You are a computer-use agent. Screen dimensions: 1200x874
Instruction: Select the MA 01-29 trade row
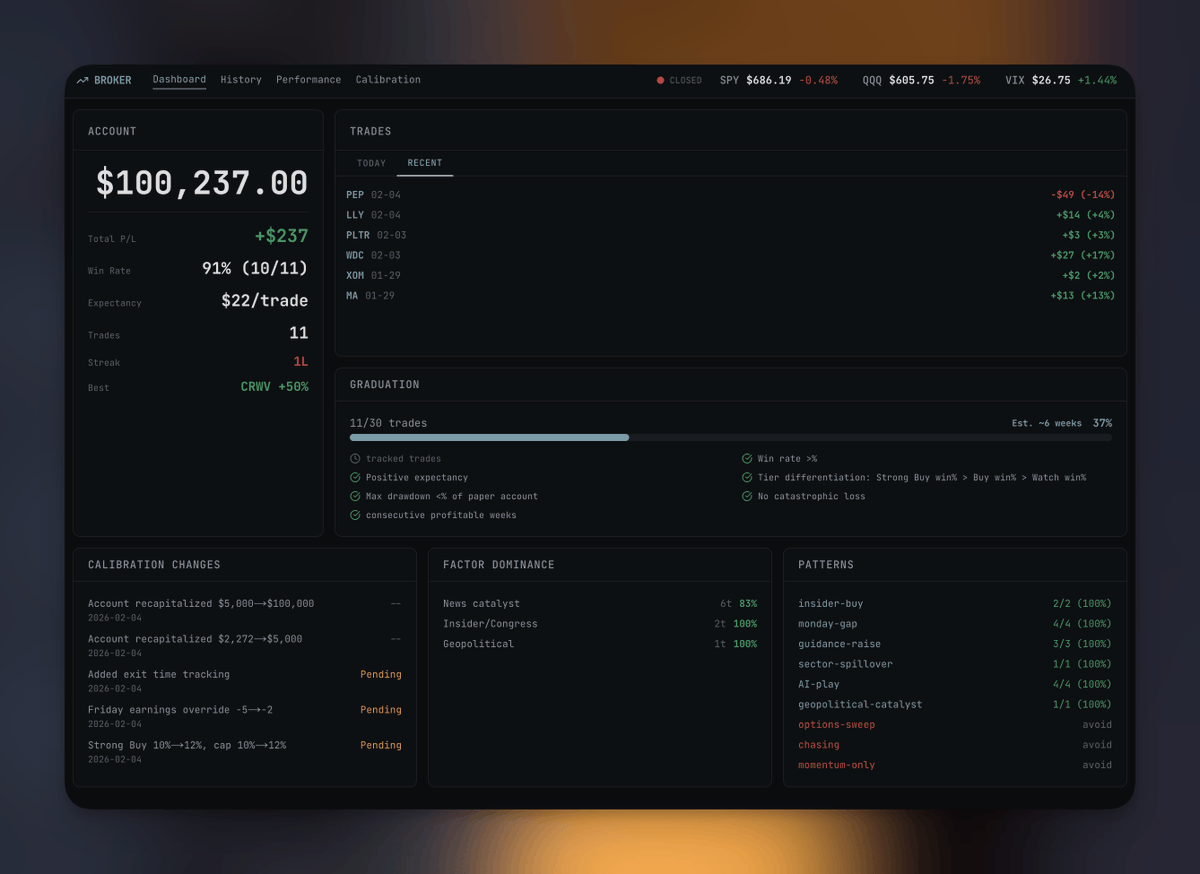730,295
